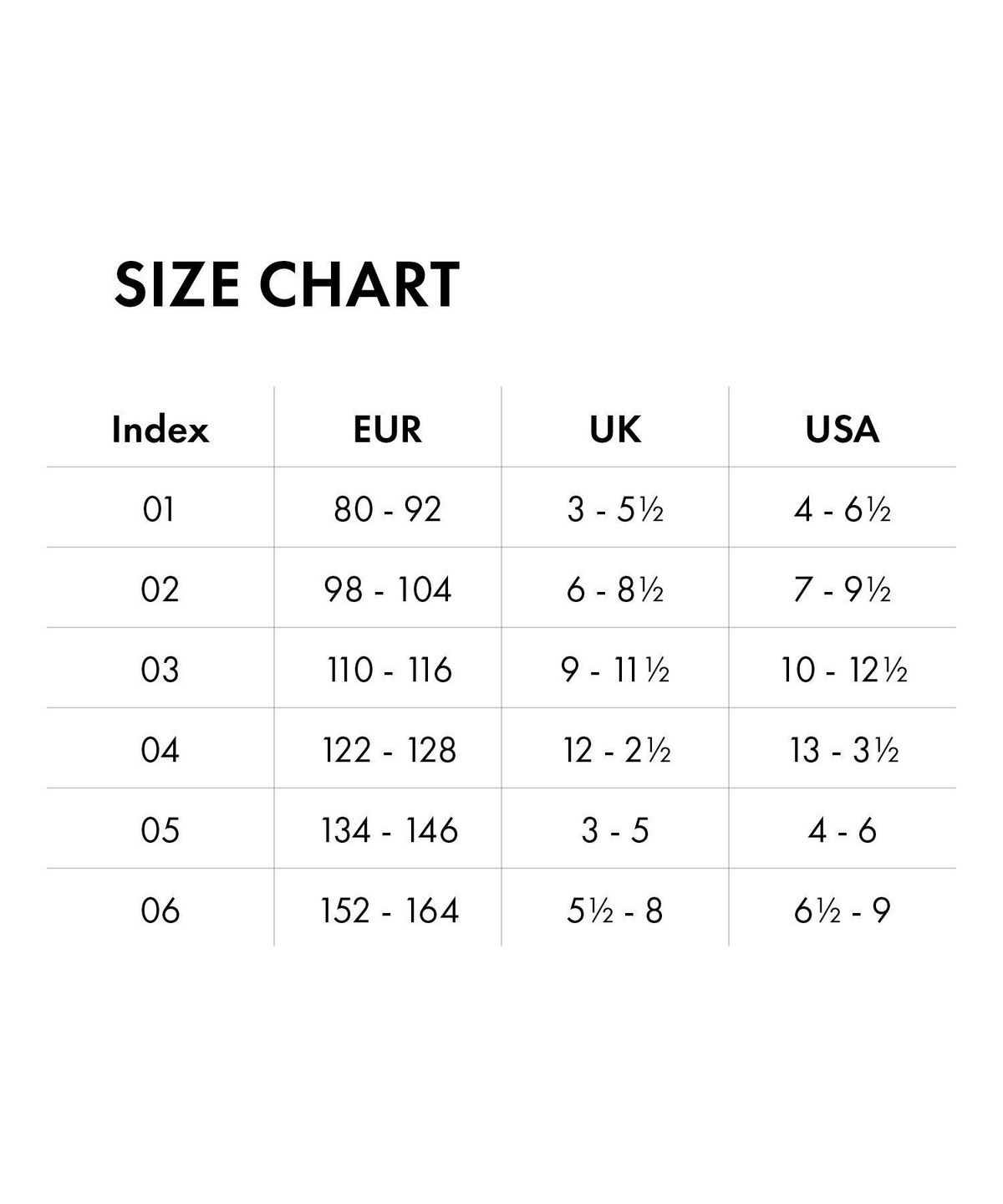Select the USA 6½ - 9 cell
1003x1204 pixels.
pos(843,911)
